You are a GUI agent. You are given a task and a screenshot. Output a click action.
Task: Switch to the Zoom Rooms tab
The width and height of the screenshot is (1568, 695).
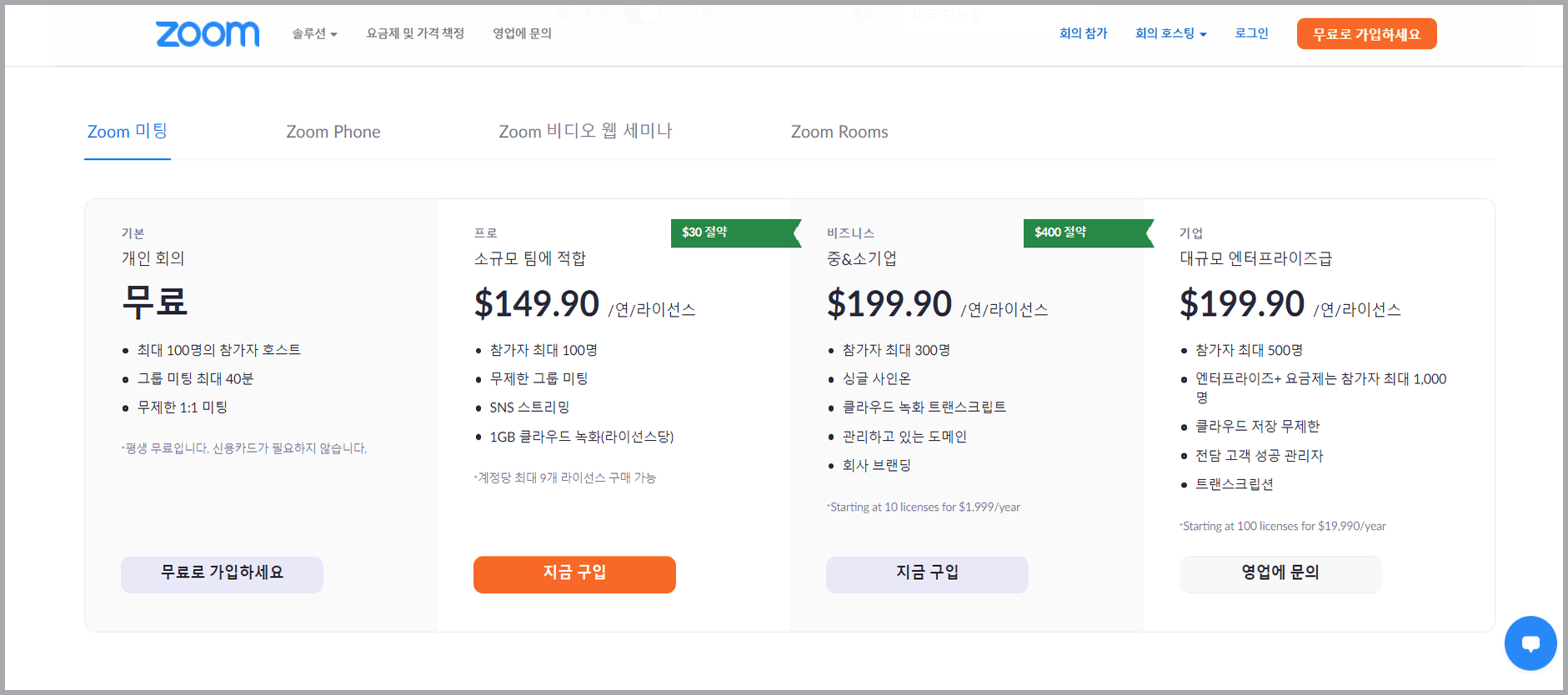pos(839,132)
